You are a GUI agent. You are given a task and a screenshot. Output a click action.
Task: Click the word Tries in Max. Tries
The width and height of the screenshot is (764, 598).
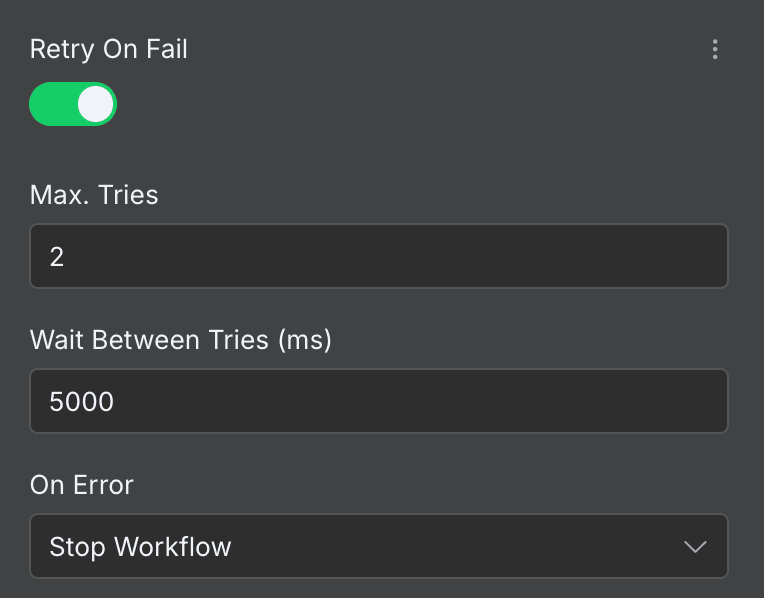pos(127,194)
